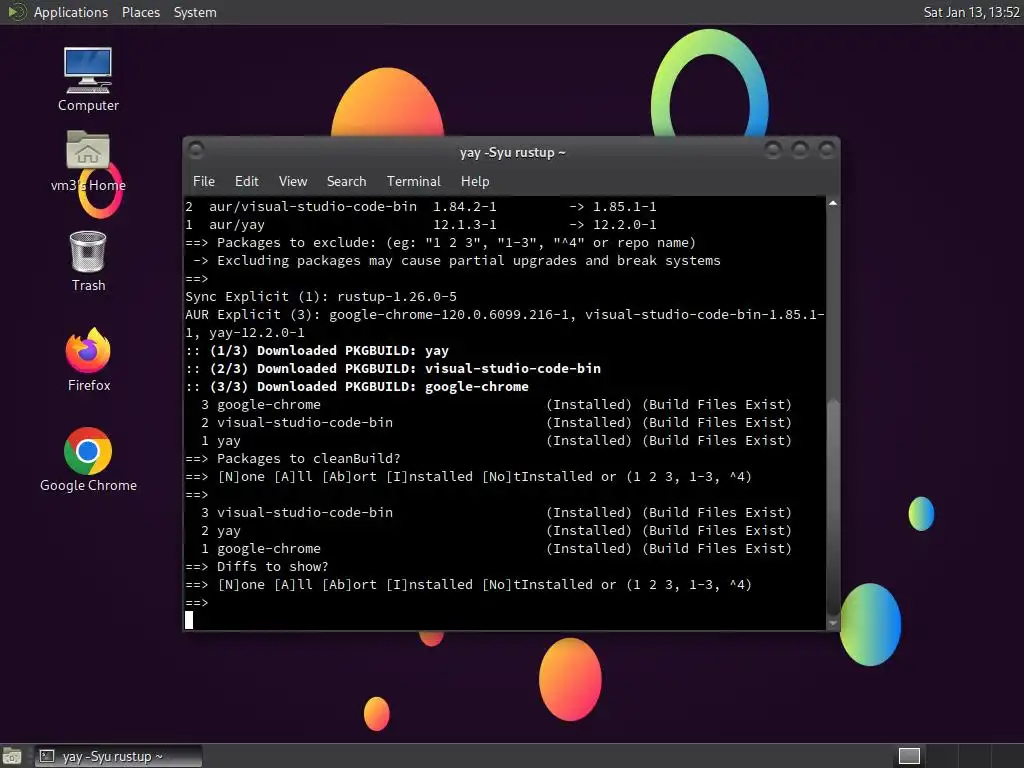Click '(2/3) Downloaded PKGBUILD: visual-studio-code-bin' line
The width and height of the screenshot is (1024, 768).
pos(393,368)
